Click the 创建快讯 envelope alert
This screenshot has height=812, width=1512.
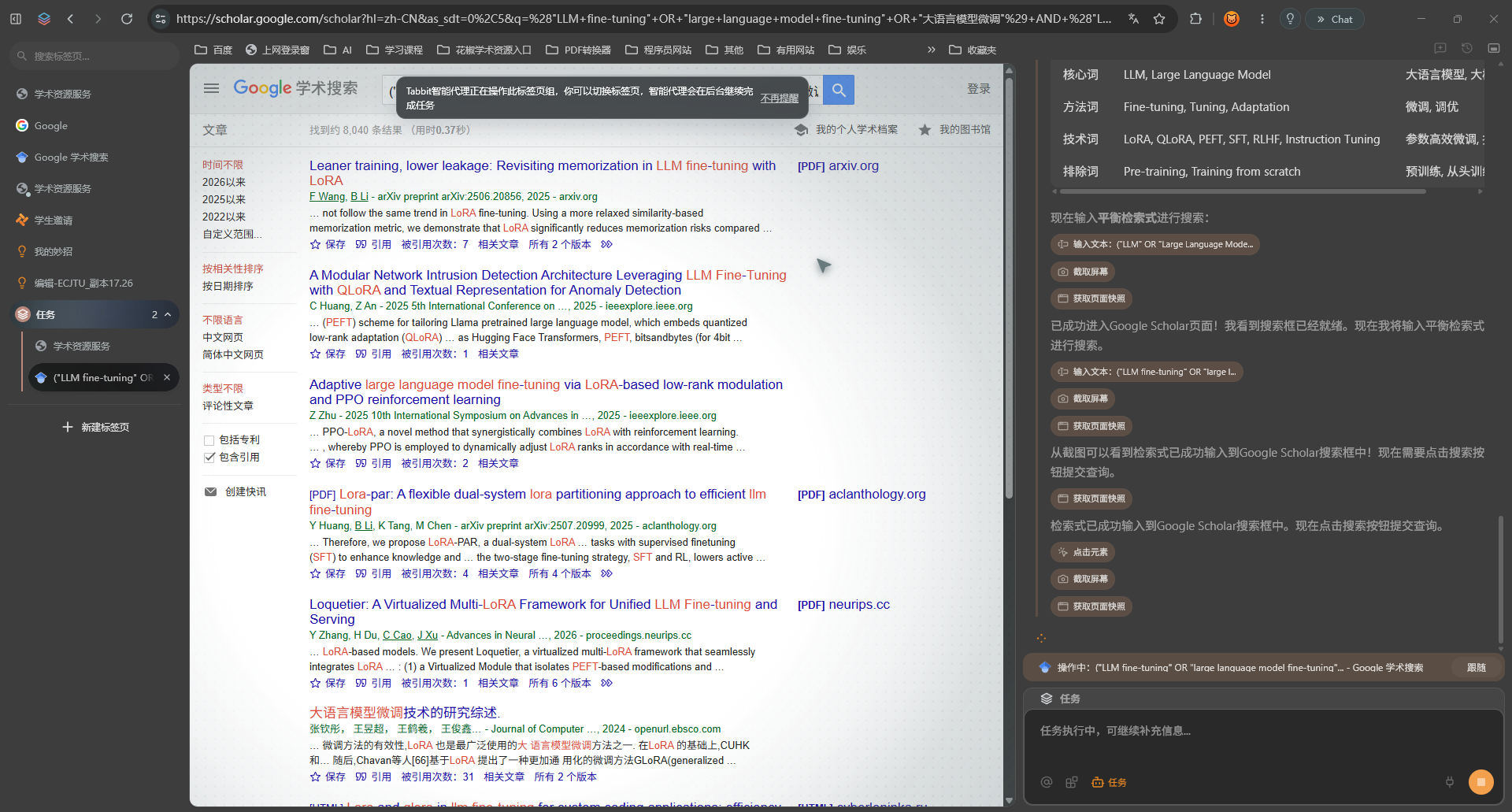click(235, 491)
